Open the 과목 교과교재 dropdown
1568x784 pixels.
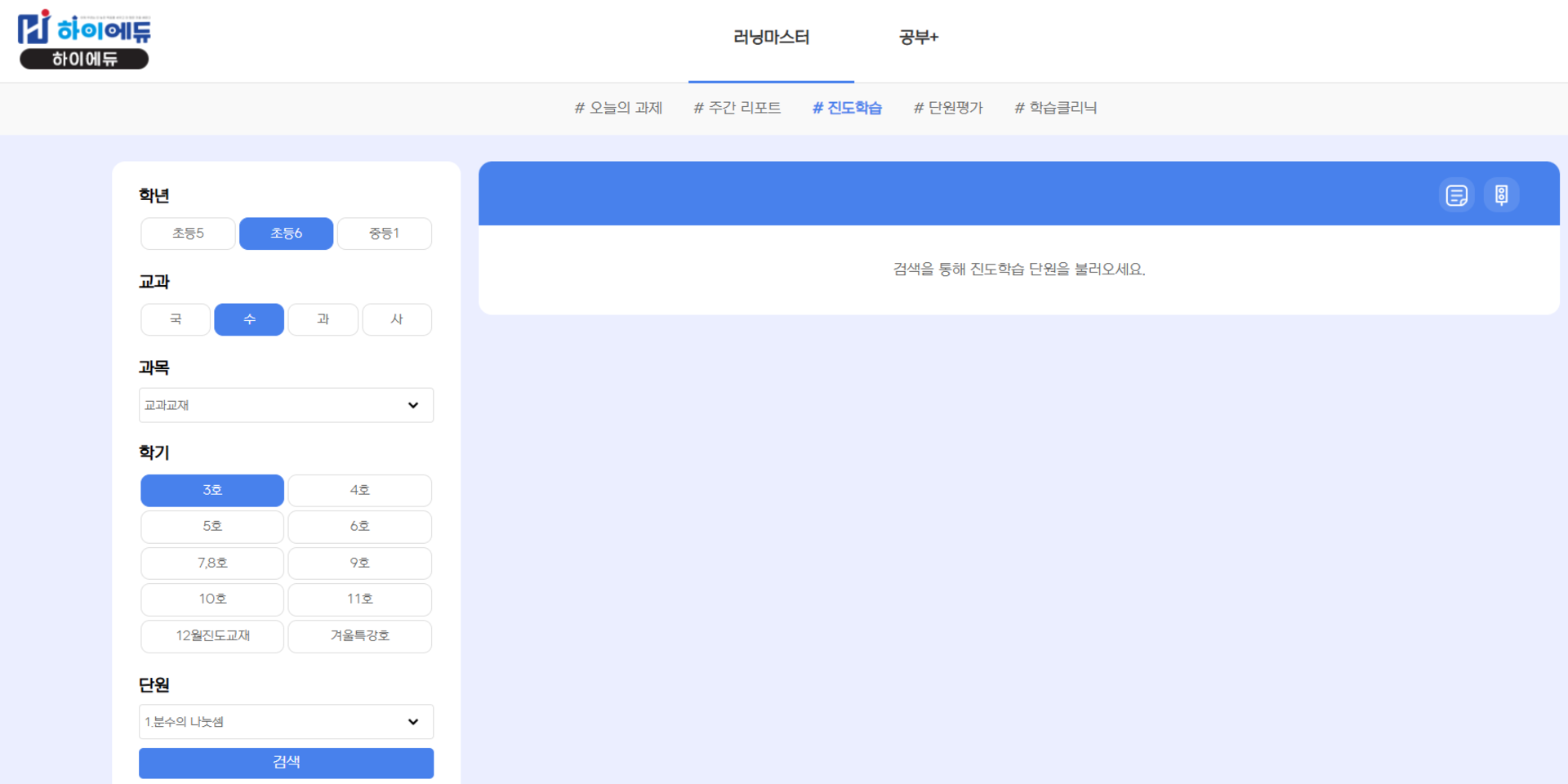point(286,405)
